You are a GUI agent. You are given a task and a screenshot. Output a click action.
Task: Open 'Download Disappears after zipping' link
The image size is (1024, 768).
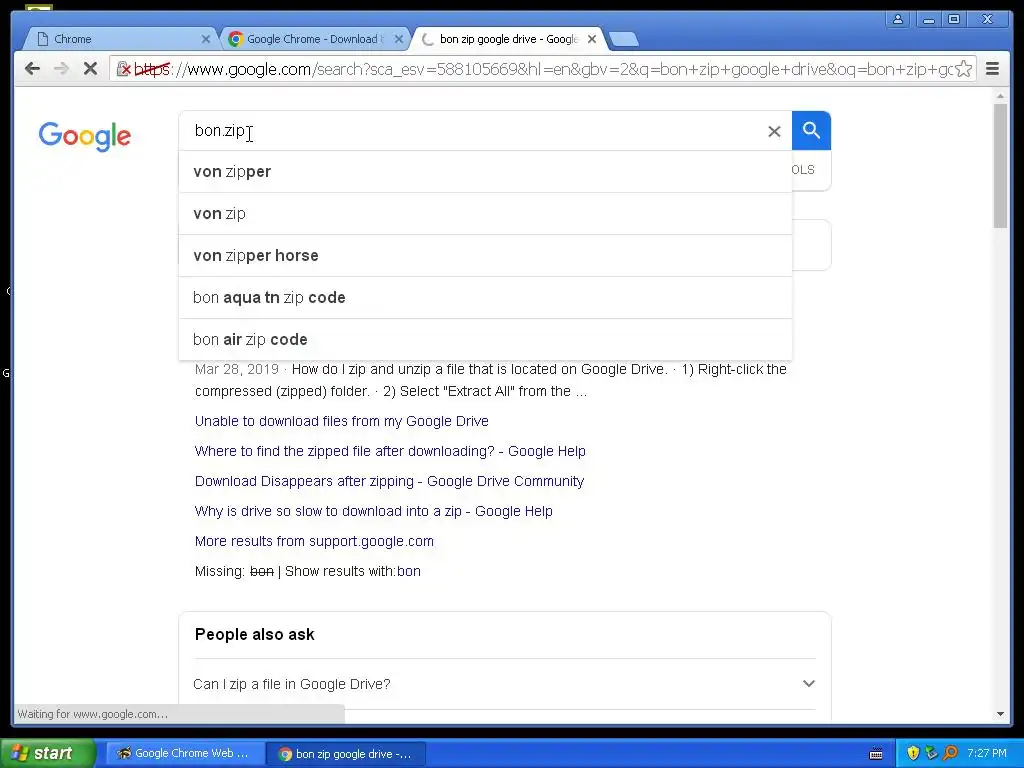click(389, 481)
